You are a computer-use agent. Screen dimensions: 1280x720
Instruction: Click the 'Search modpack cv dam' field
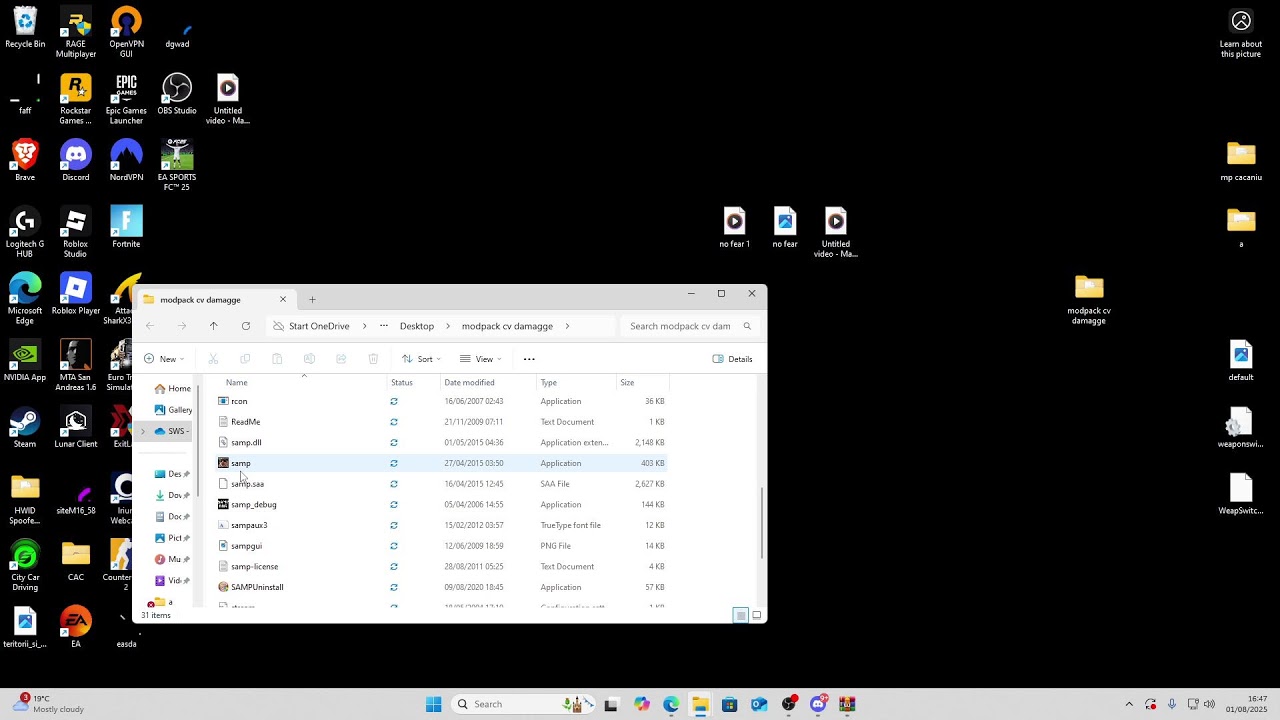point(690,326)
